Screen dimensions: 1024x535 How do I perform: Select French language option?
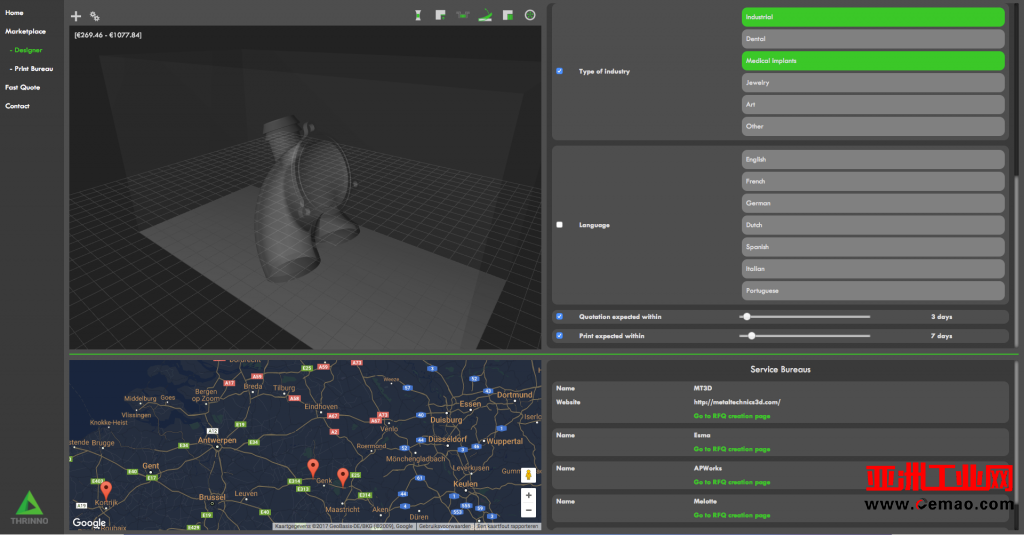872,181
